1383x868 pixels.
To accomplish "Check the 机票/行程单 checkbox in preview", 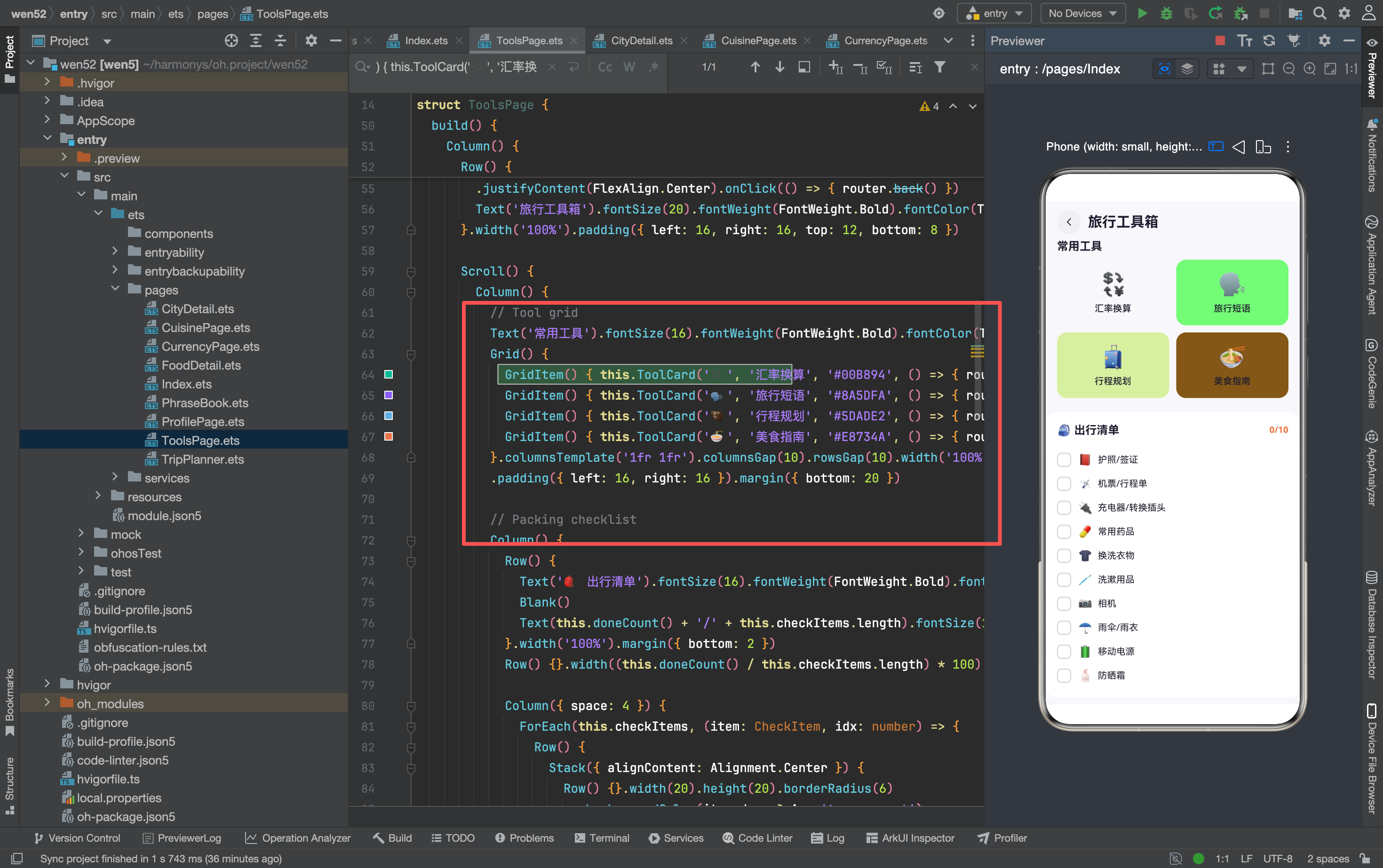I will click(1064, 483).
